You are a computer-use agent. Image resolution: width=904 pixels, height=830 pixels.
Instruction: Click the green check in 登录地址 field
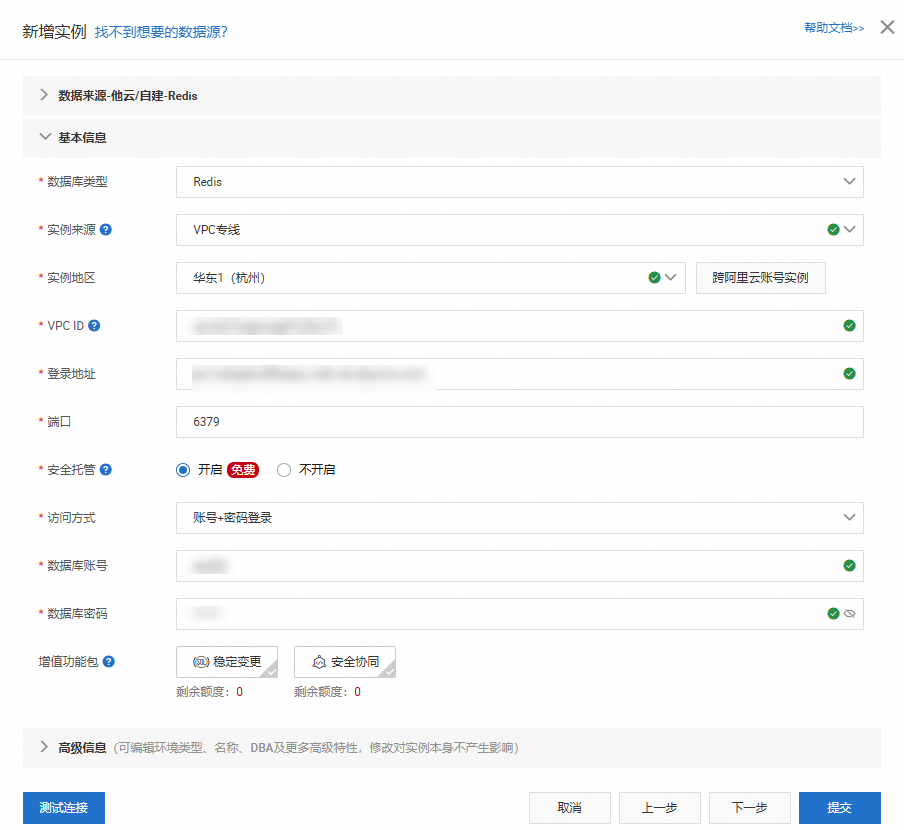pos(849,374)
